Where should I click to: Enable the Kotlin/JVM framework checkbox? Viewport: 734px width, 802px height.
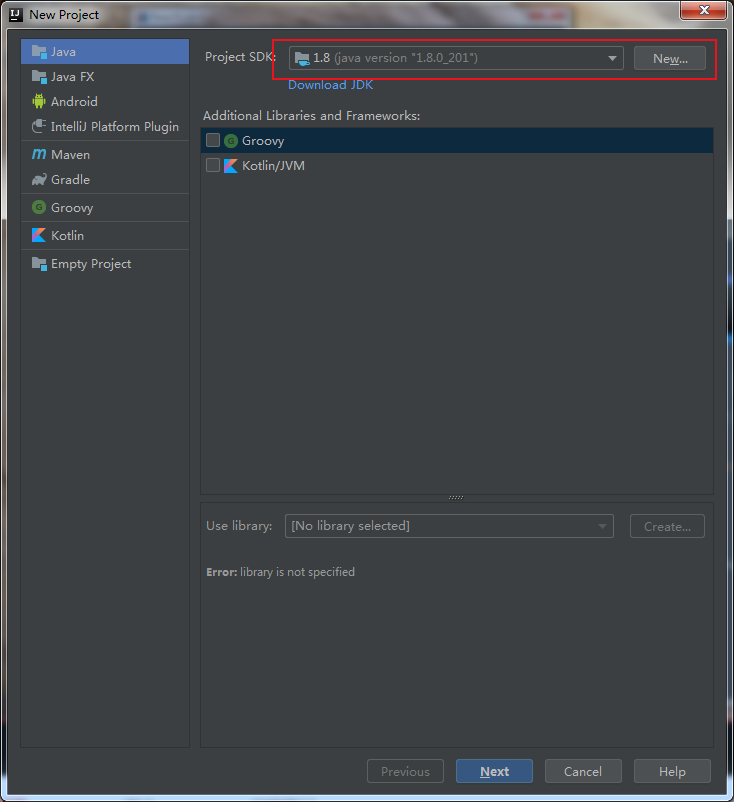tap(213, 165)
